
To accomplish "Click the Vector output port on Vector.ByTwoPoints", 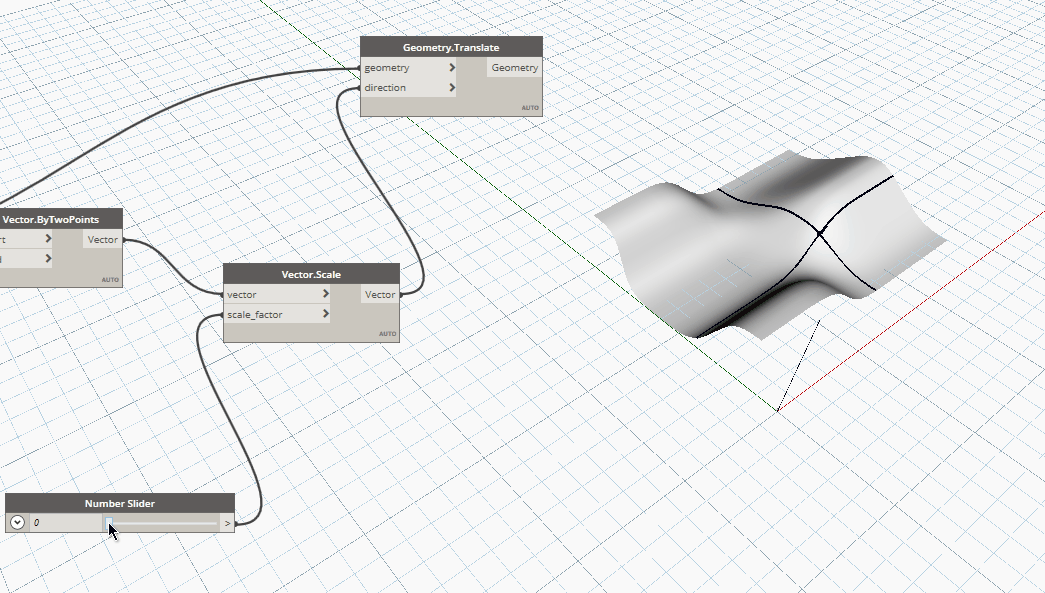I will [x=104, y=239].
